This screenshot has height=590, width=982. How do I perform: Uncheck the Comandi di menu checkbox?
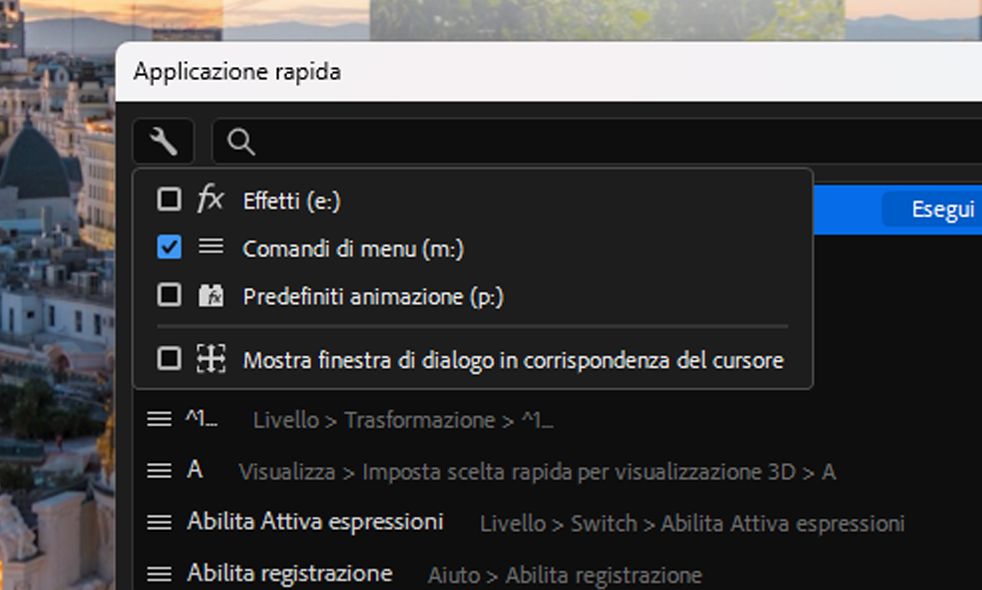pyautogui.click(x=169, y=247)
